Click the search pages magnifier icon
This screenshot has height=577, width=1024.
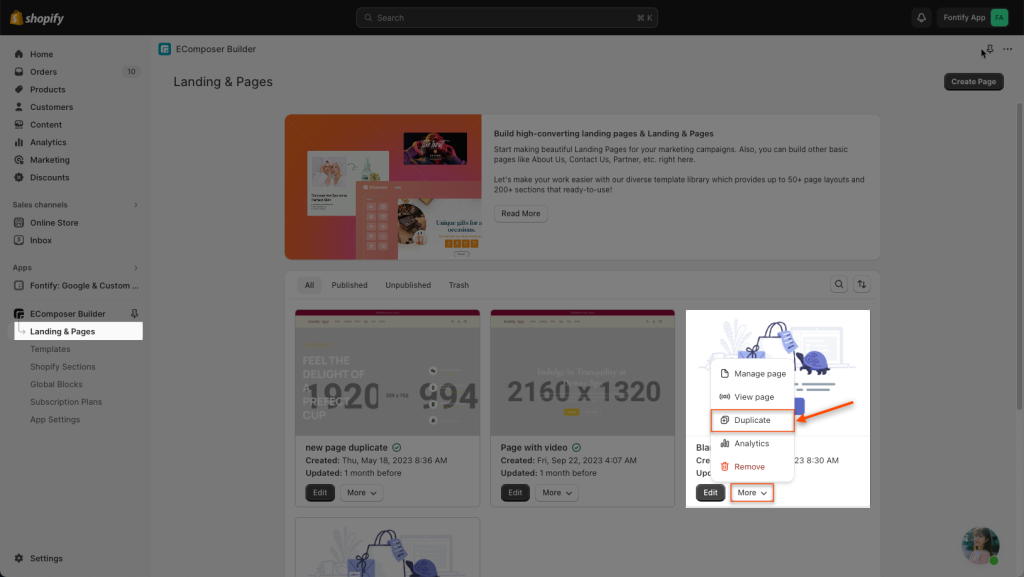click(x=839, y=285)
